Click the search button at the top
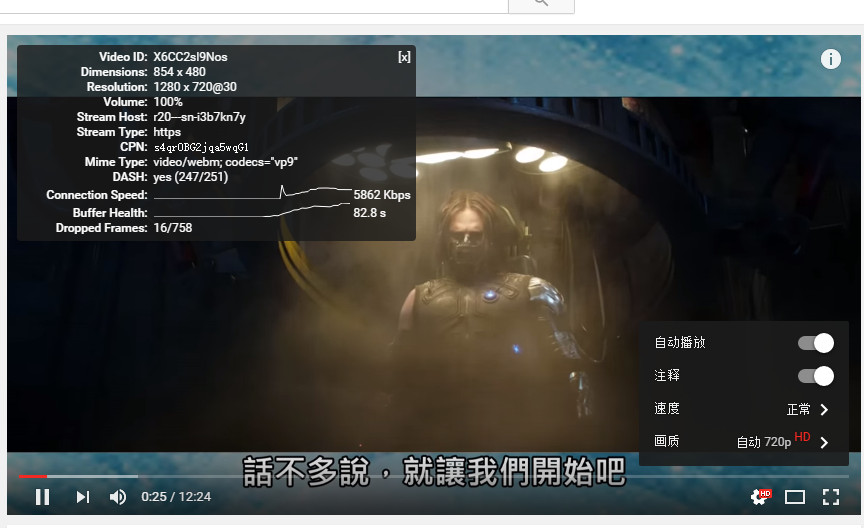This screenshot has height=528, width=864. pyautogui.click(x=541, y=4)
